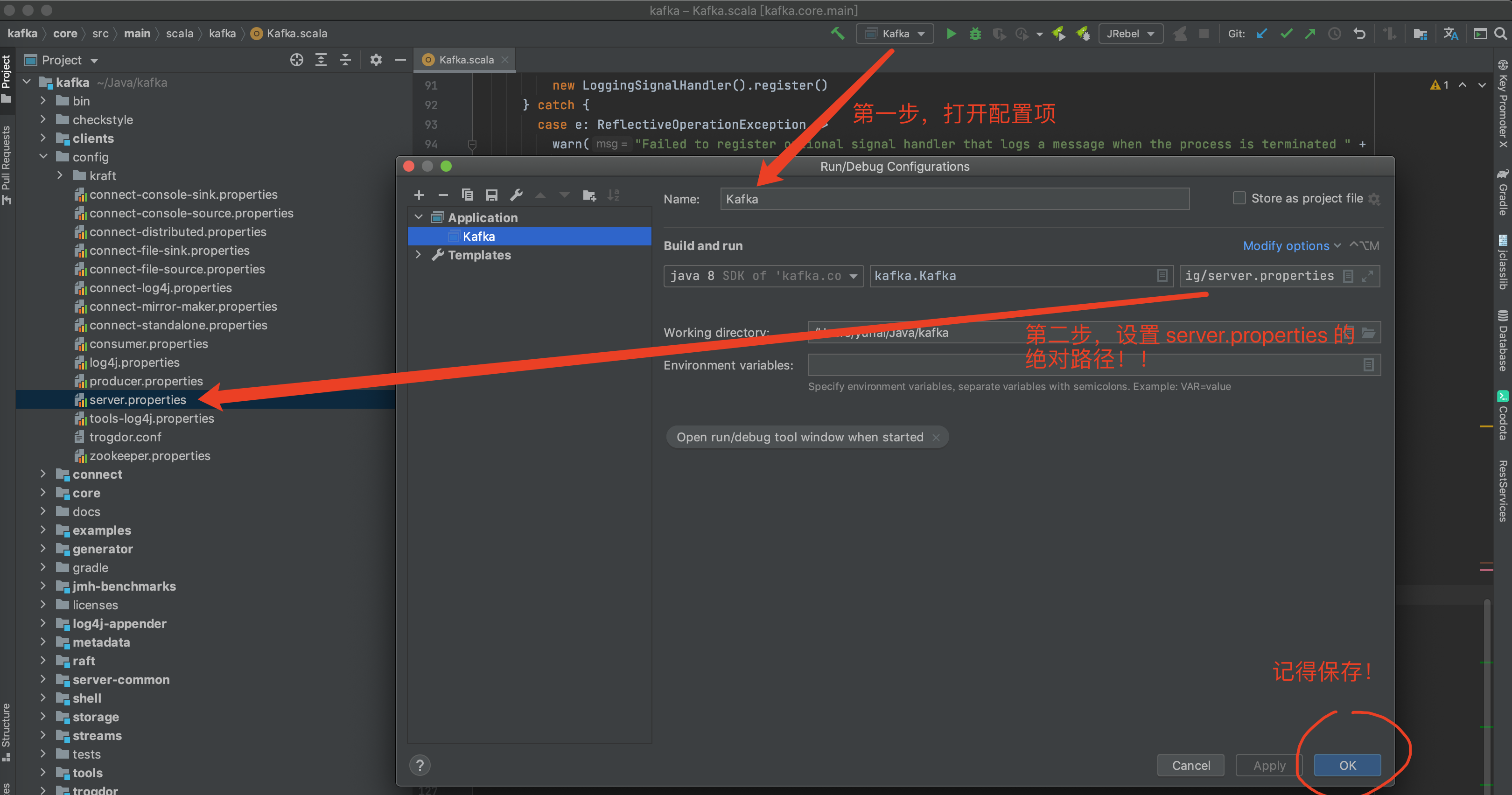This screenshot has height=795, width=1512.
Task: Expand the Templates tree node
Action: point(418,255)
